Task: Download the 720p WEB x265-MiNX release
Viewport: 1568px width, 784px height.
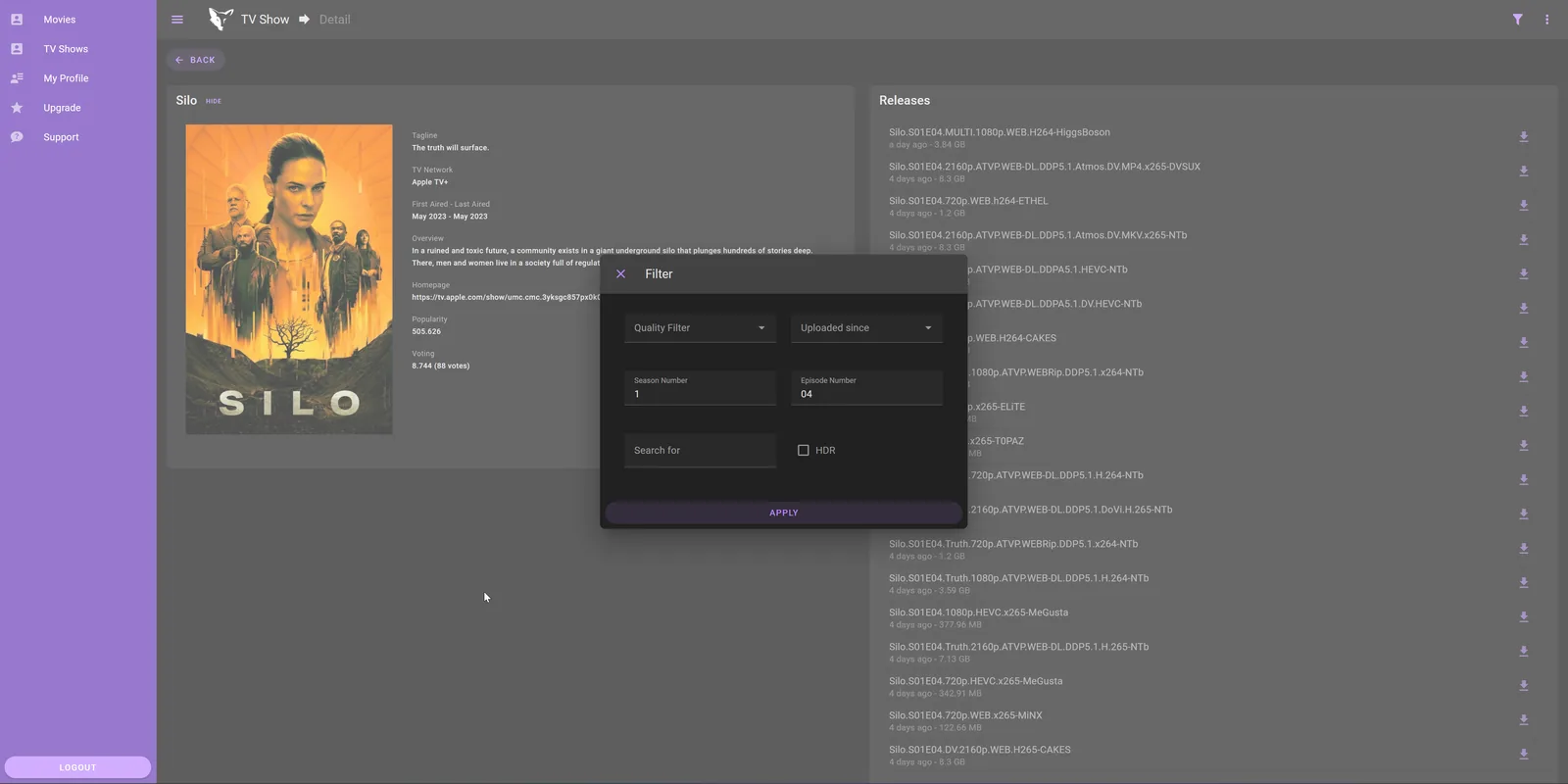Action: click(1523, 720)
